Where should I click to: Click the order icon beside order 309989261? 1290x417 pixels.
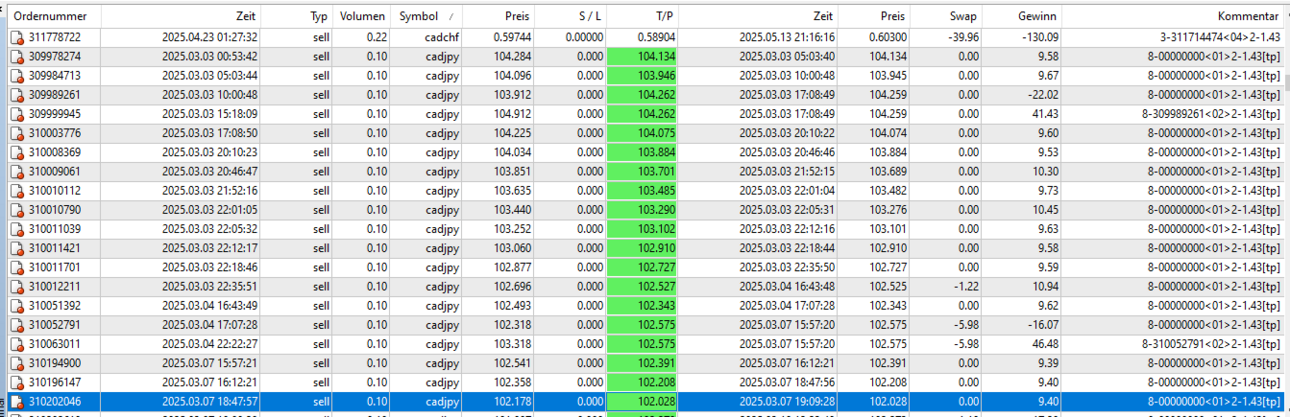(16, 95)
